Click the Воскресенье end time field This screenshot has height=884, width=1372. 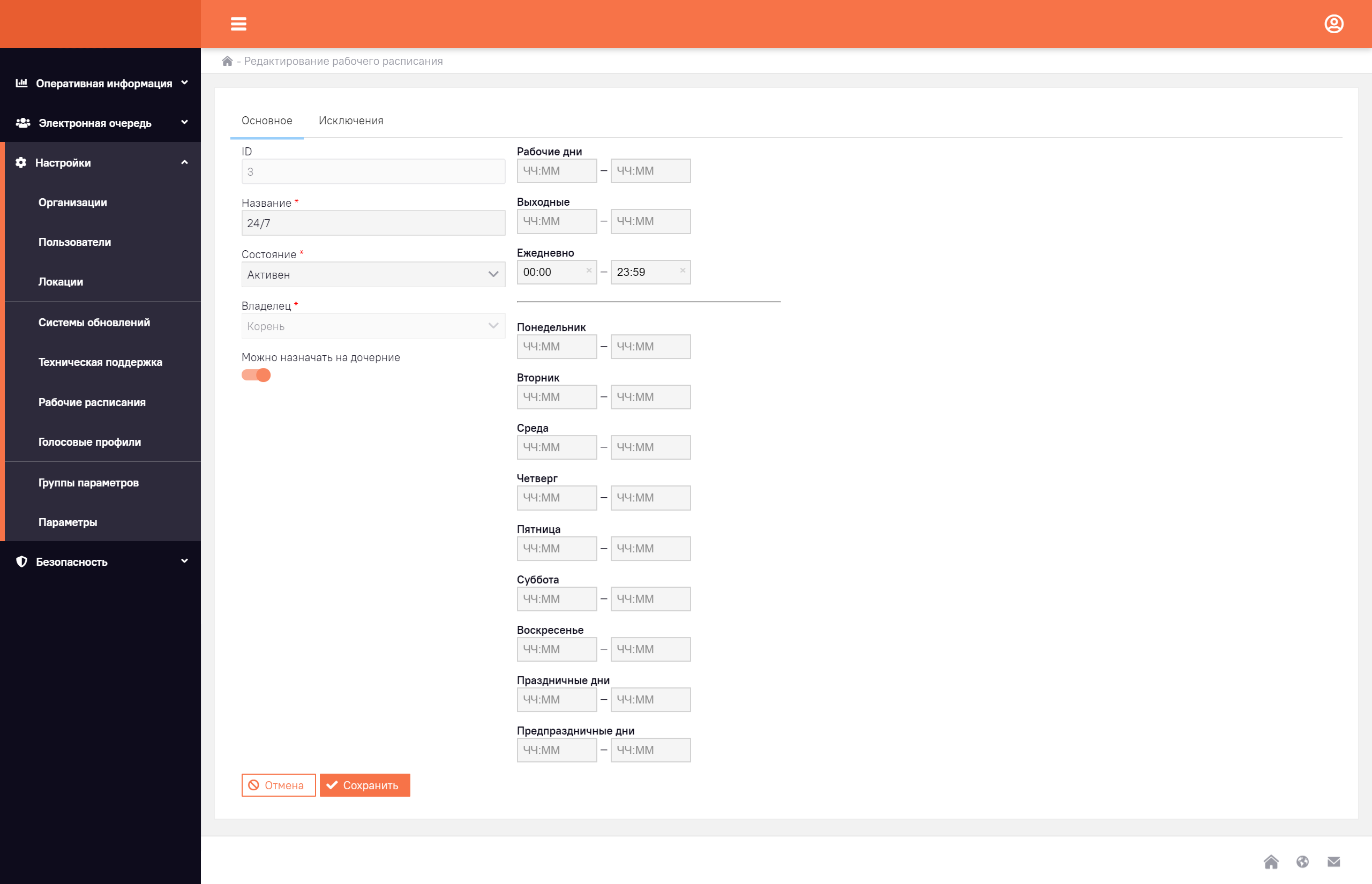[650, 649]
